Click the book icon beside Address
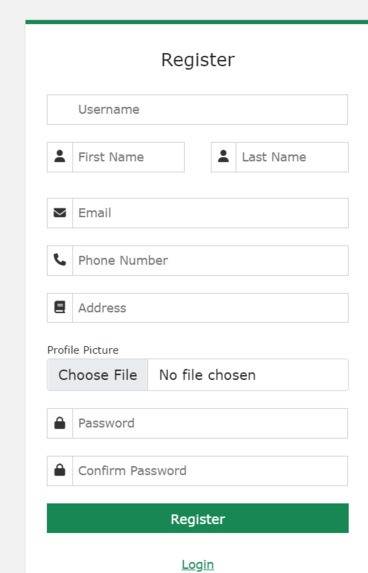 coord(60,307)
